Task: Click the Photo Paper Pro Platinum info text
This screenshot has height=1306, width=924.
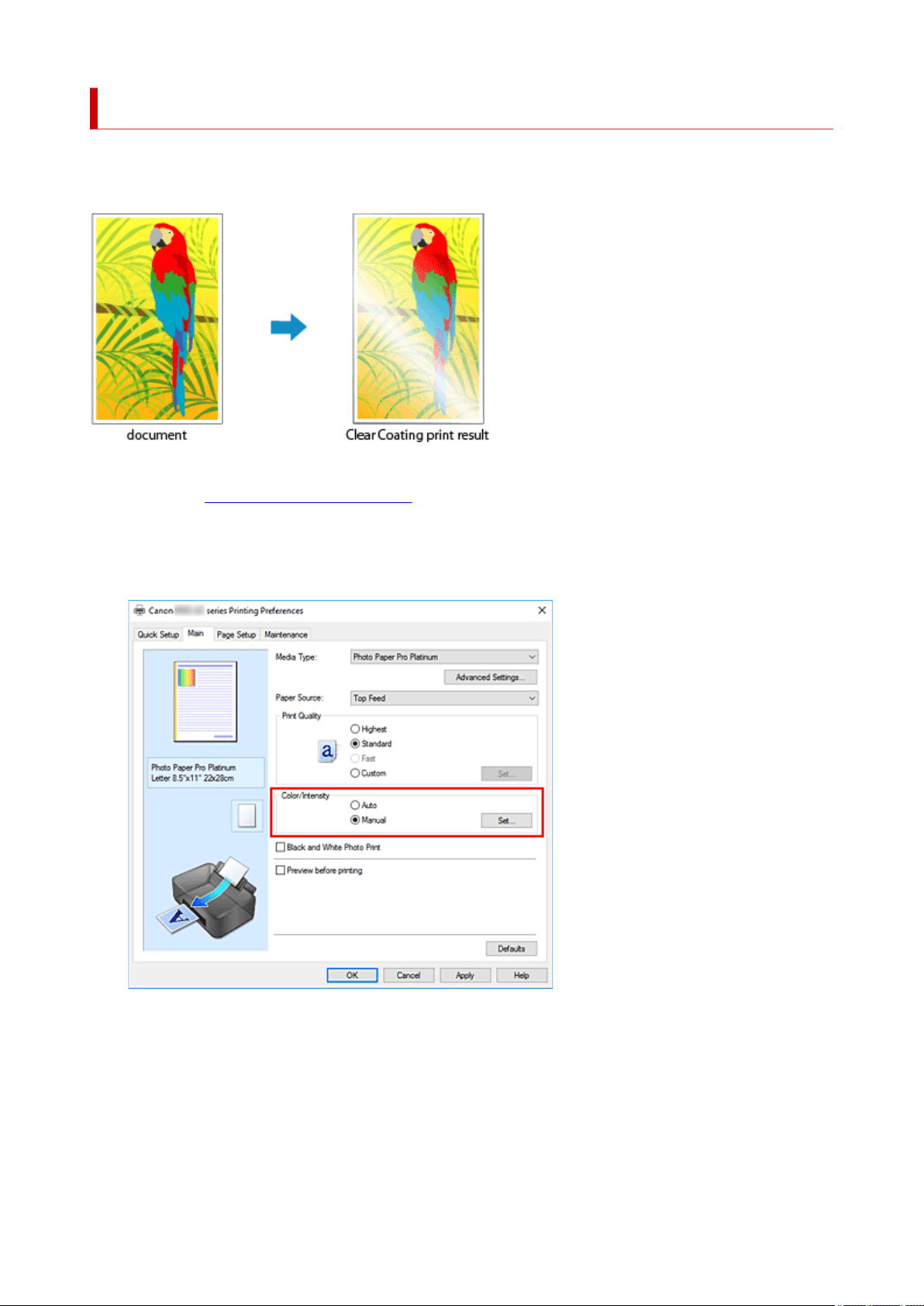Action: (205, 773)
